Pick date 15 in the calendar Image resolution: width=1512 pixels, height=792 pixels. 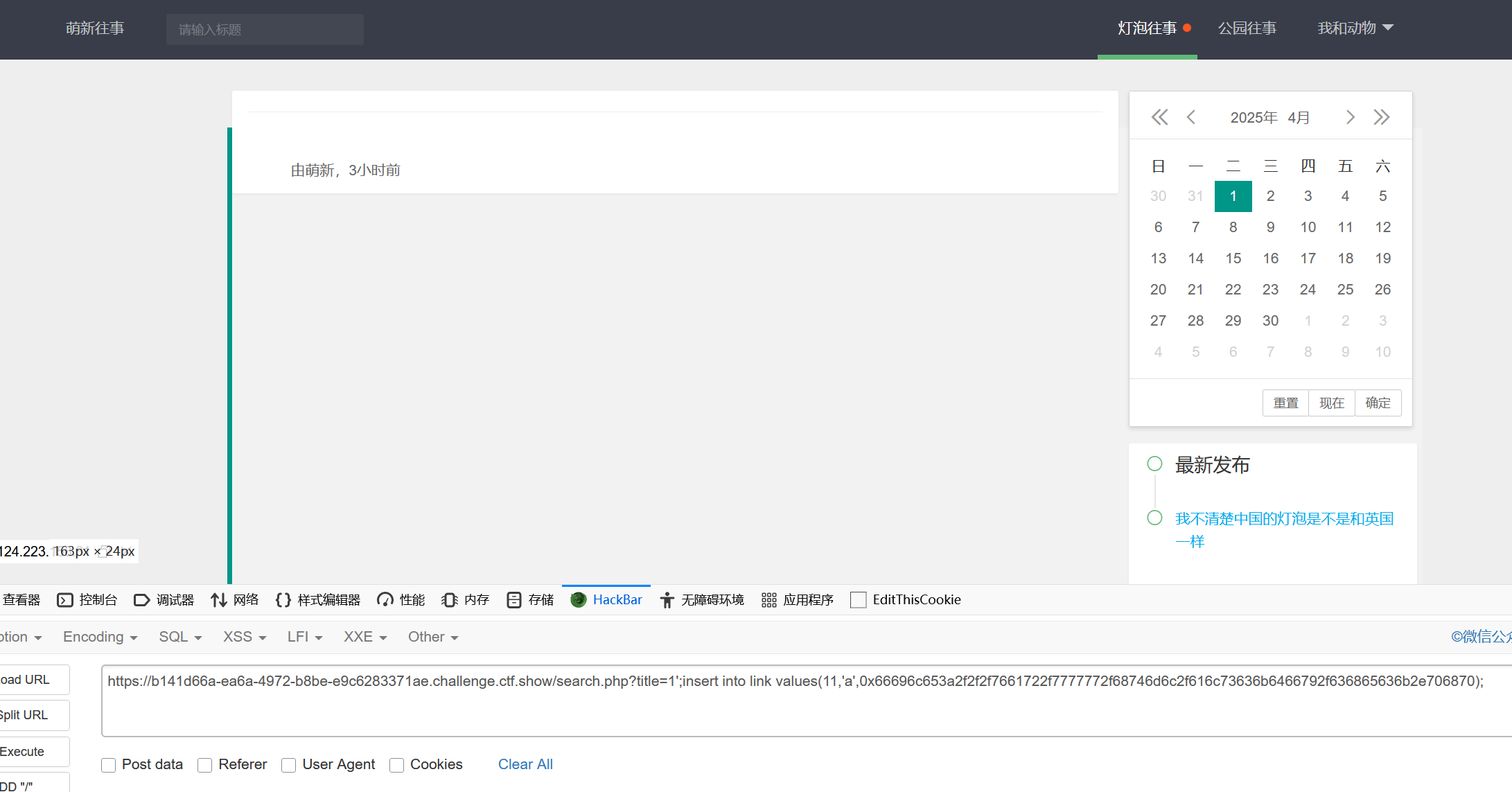click(x=1233, y=258)
